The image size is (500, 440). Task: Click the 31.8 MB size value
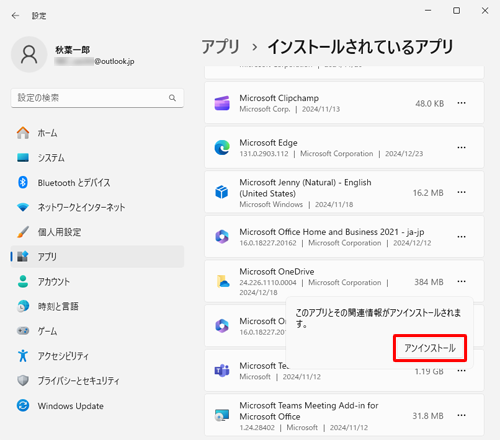coord(428,416)
